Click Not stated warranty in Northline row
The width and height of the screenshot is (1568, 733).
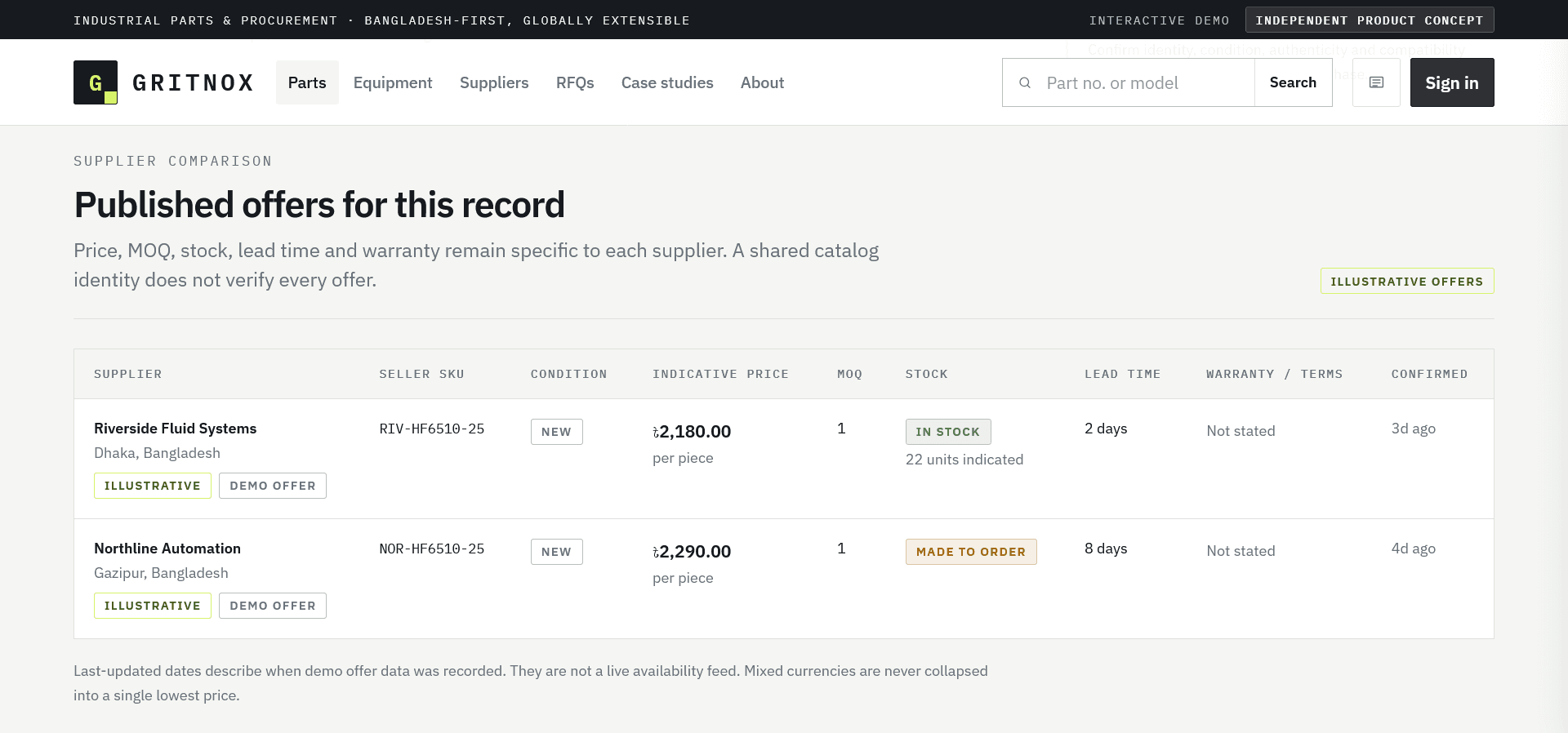[1241, 551]
